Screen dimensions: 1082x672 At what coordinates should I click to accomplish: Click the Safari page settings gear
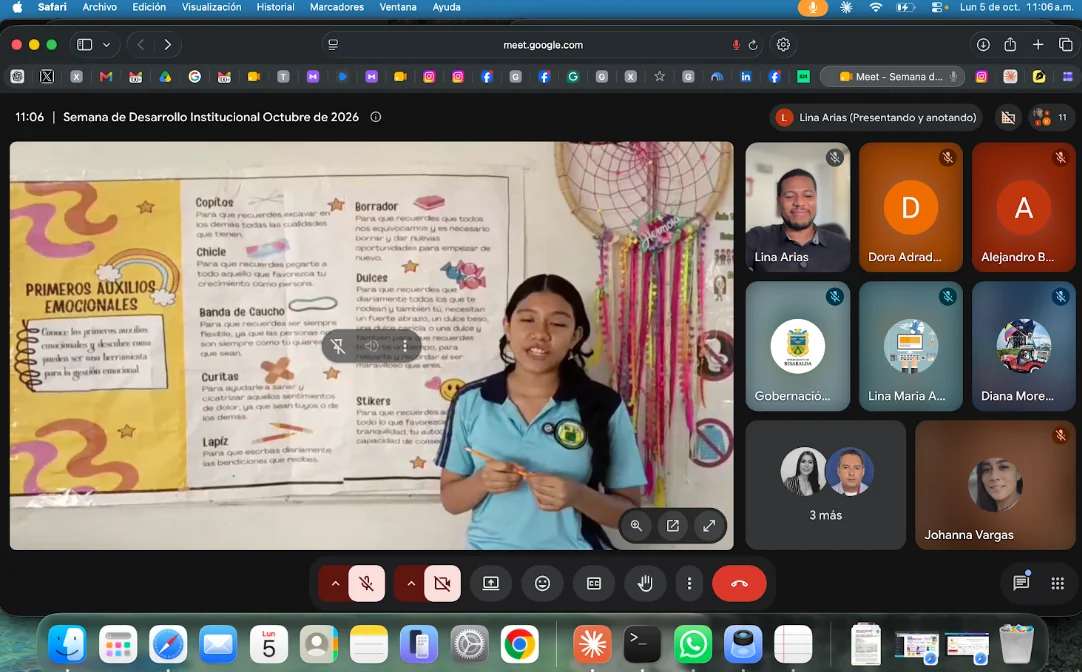coord(783,45)
